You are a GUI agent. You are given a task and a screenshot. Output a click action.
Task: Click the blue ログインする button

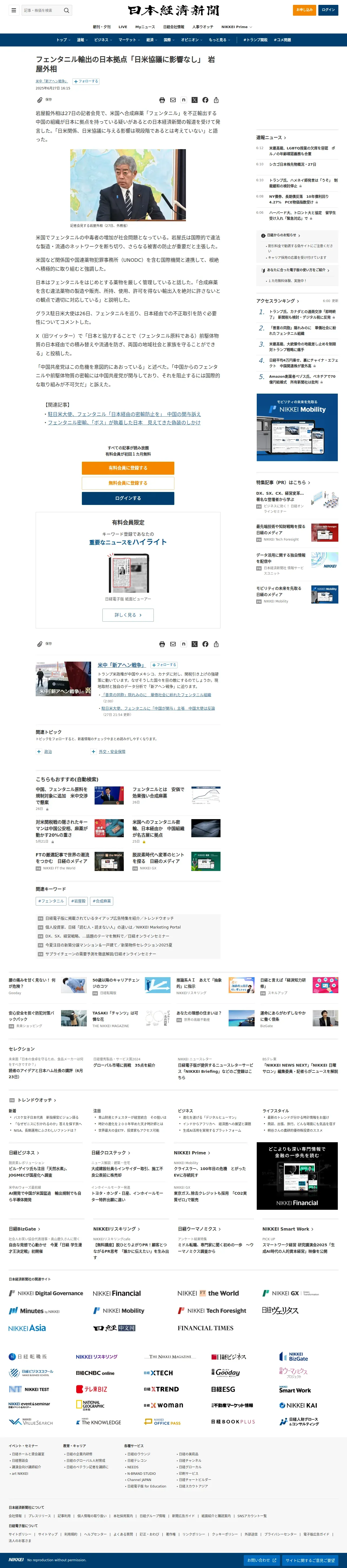click(x=128, y=498)
